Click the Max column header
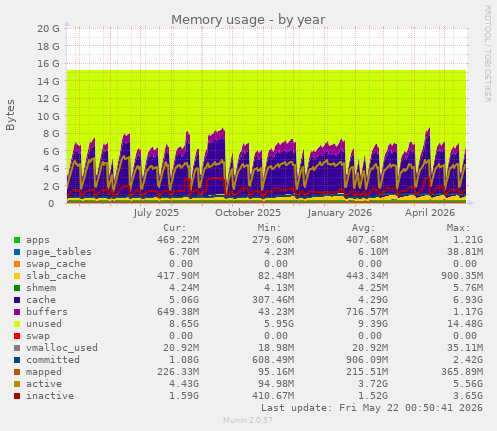497x431 pixels. coord(458,228)
